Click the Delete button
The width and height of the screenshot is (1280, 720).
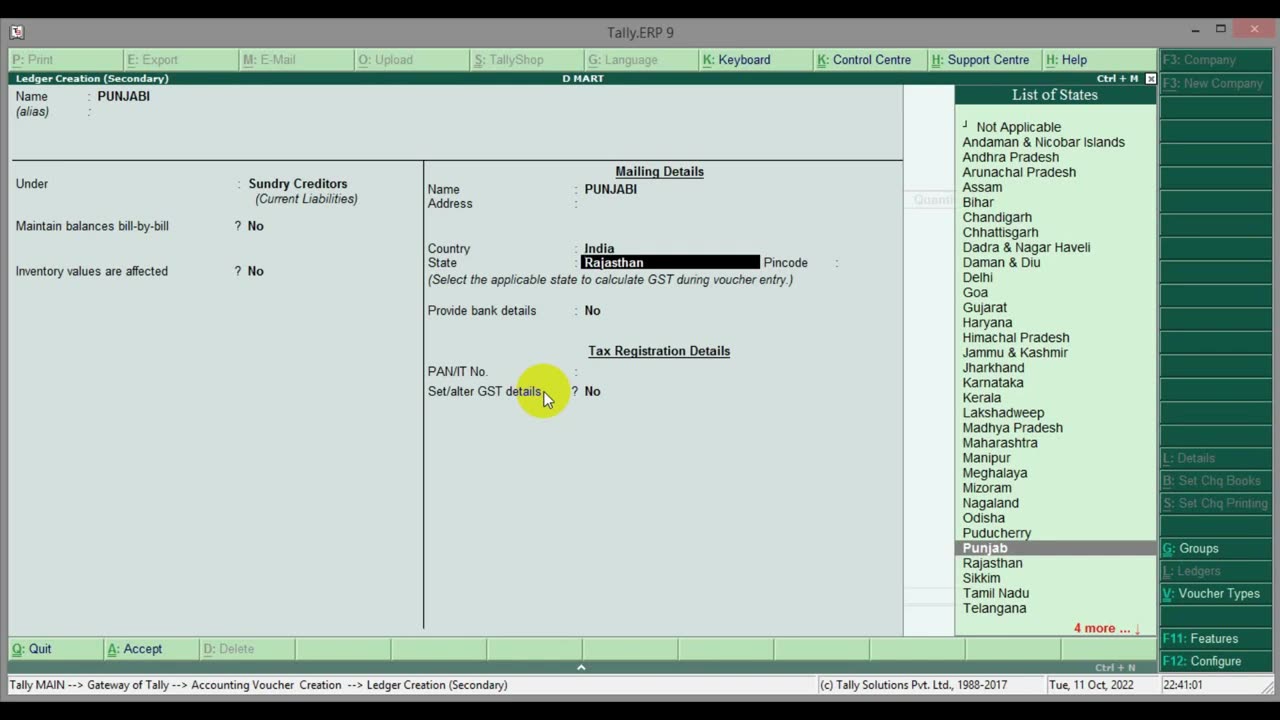point(247,649)
